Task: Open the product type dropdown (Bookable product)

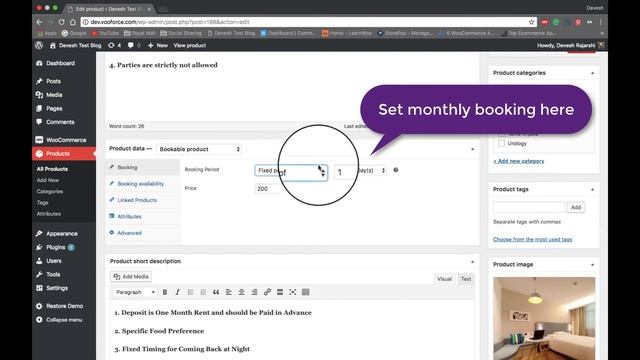Action: click(x=199, y=149)
